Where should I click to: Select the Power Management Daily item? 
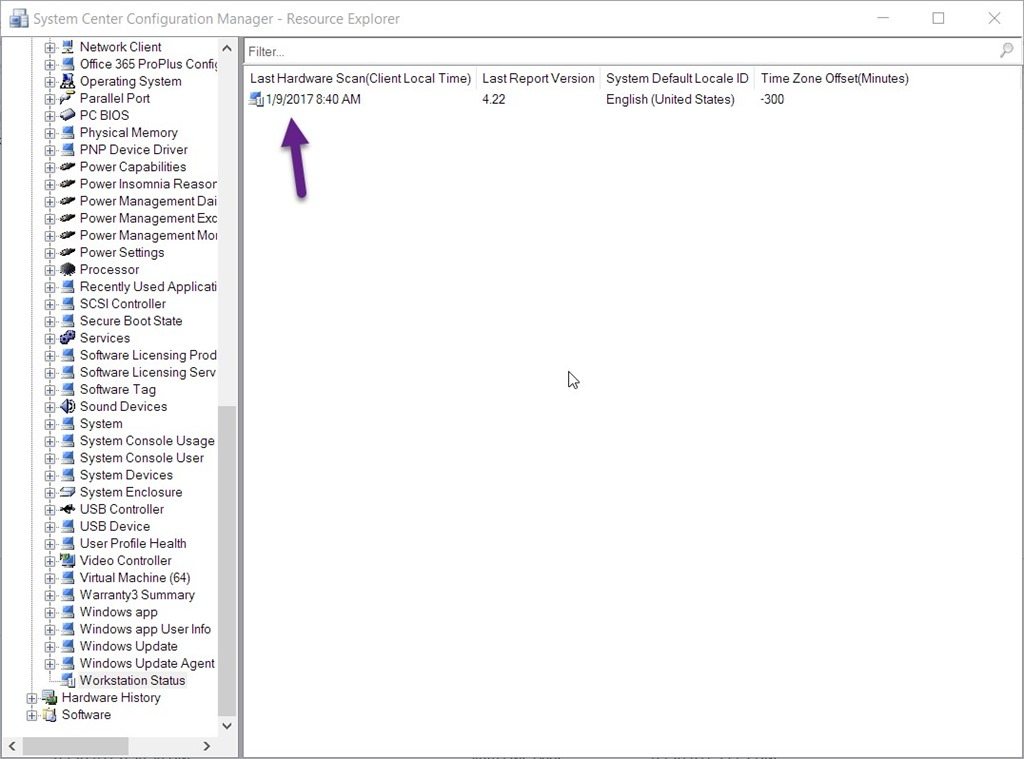148,201
